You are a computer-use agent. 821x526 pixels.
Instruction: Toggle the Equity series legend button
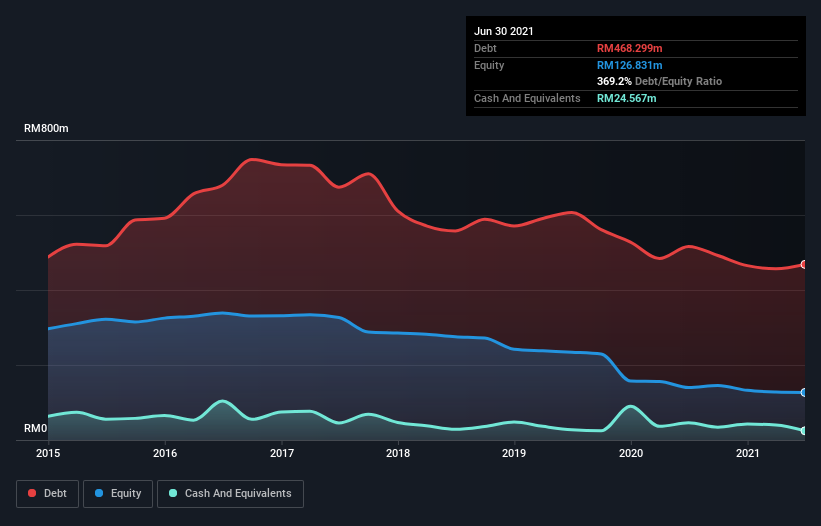click(118, 494)
